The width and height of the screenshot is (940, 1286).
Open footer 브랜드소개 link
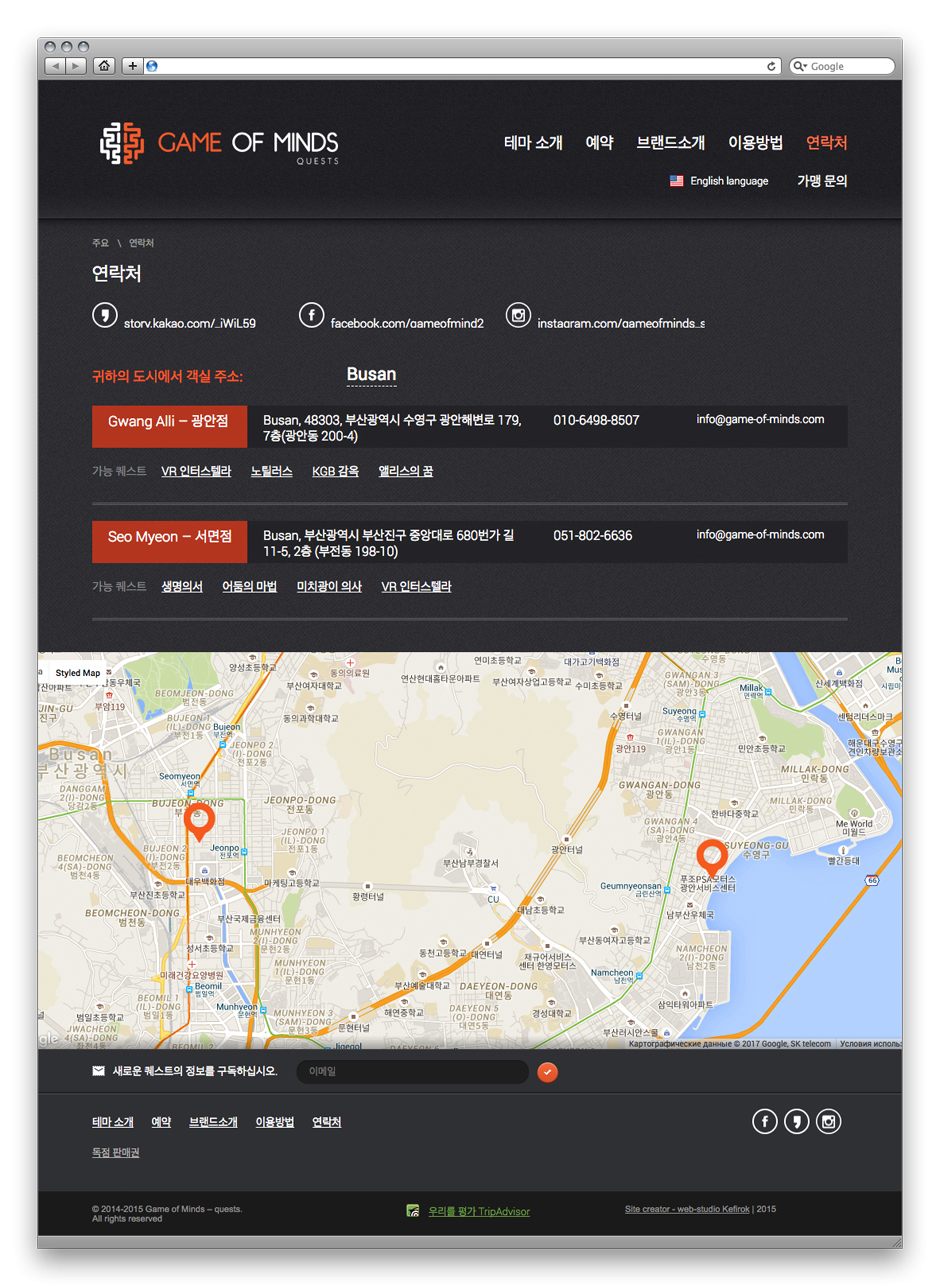coord(213,1122)
